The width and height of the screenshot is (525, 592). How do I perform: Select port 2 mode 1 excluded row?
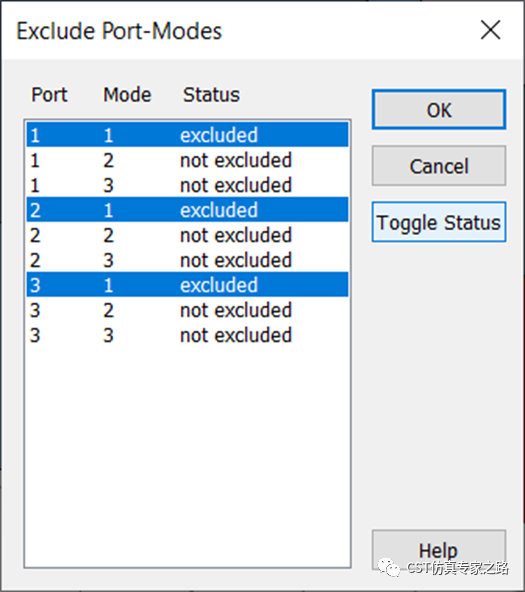187,210
